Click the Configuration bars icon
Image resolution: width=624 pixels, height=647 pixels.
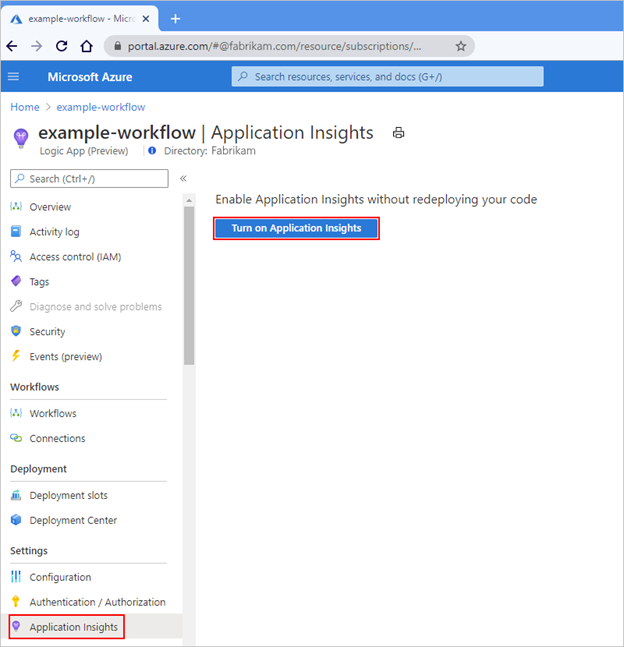[x=16, y=576]
